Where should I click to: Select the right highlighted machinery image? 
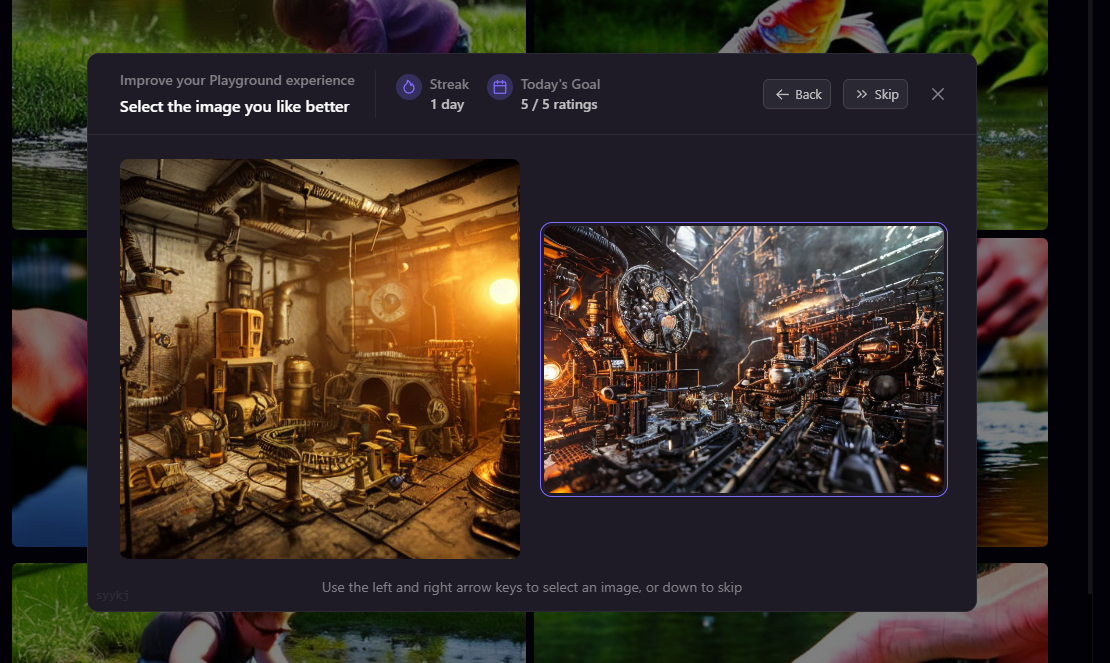pyautogui.click(x=744, y=359)
